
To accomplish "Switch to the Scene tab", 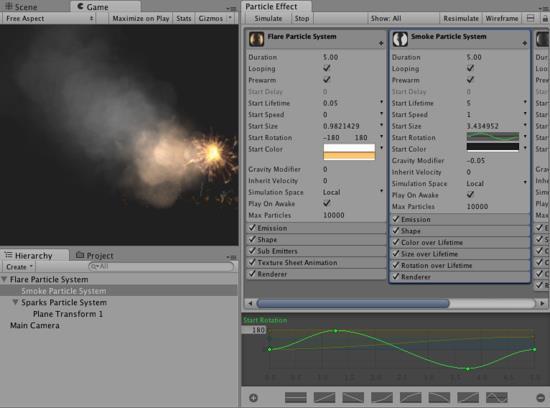I will [21, 7].
